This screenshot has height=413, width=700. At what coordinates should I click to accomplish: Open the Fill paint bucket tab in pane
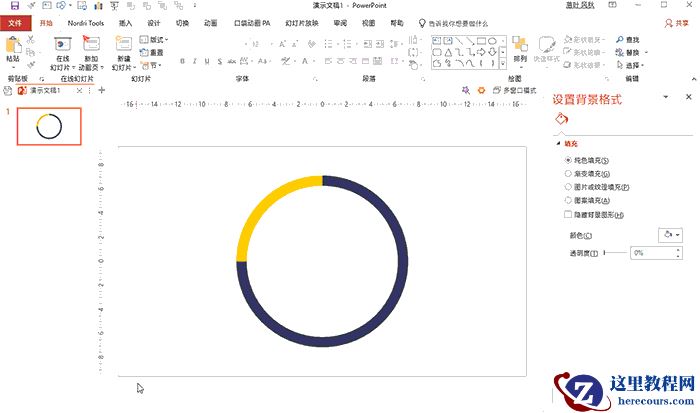click(x=561, y=119)
